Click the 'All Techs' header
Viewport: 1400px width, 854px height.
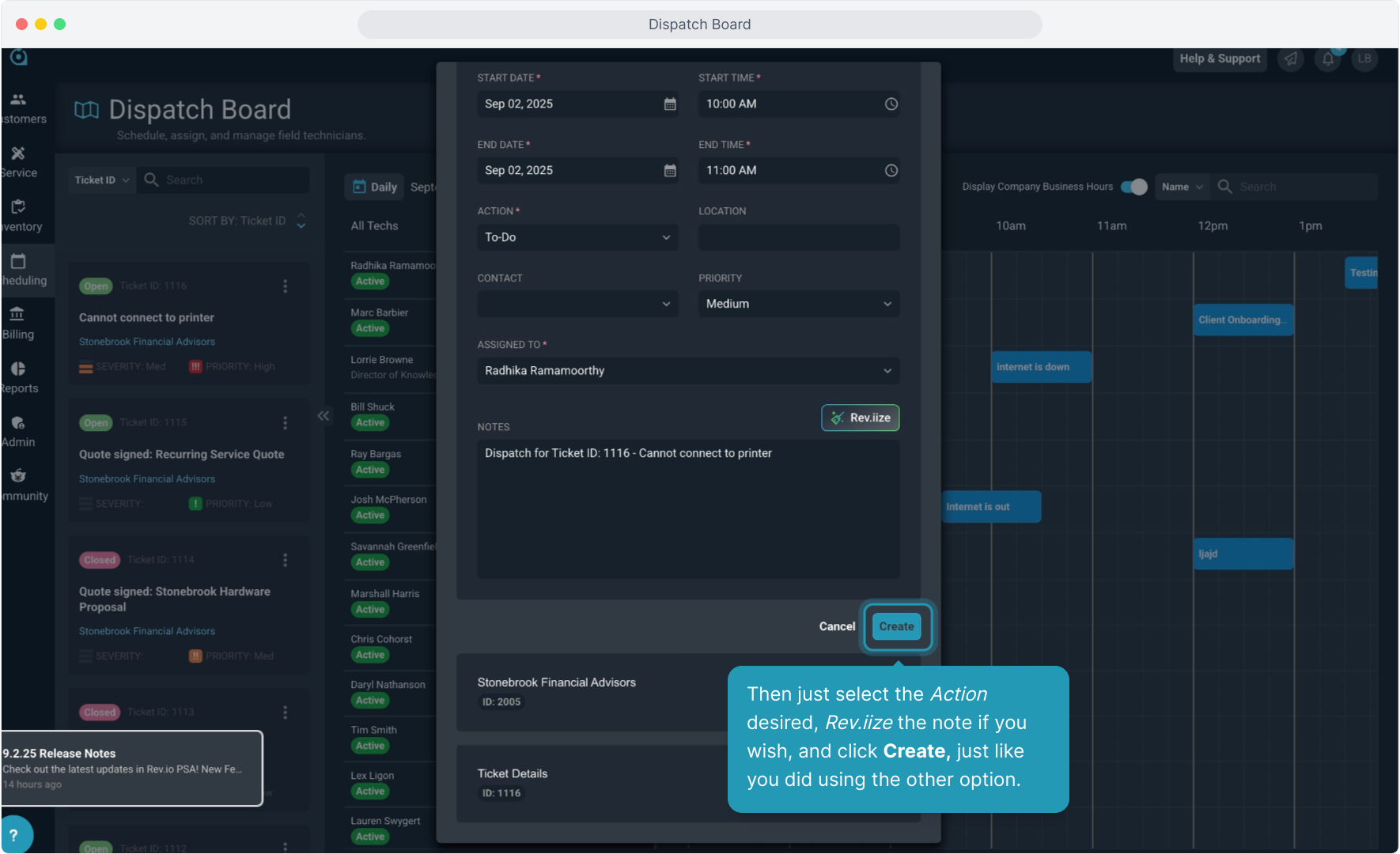click(x=374, y=226)
